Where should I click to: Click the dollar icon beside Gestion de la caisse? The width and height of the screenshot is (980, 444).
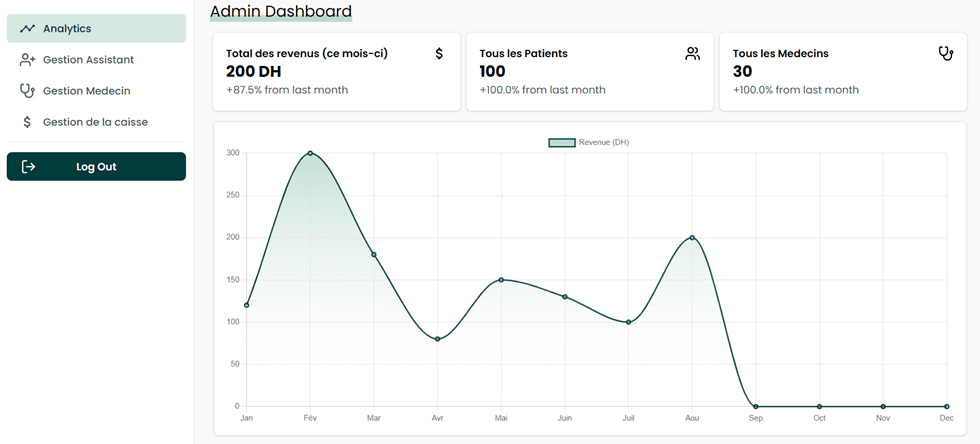tap(28, 122)
